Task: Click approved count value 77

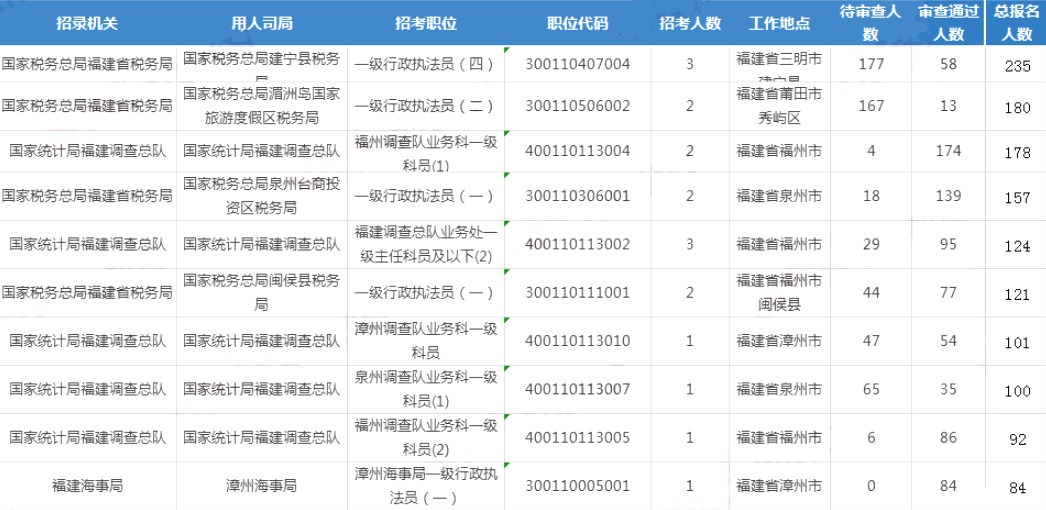Action: click(x=948, y=293)
